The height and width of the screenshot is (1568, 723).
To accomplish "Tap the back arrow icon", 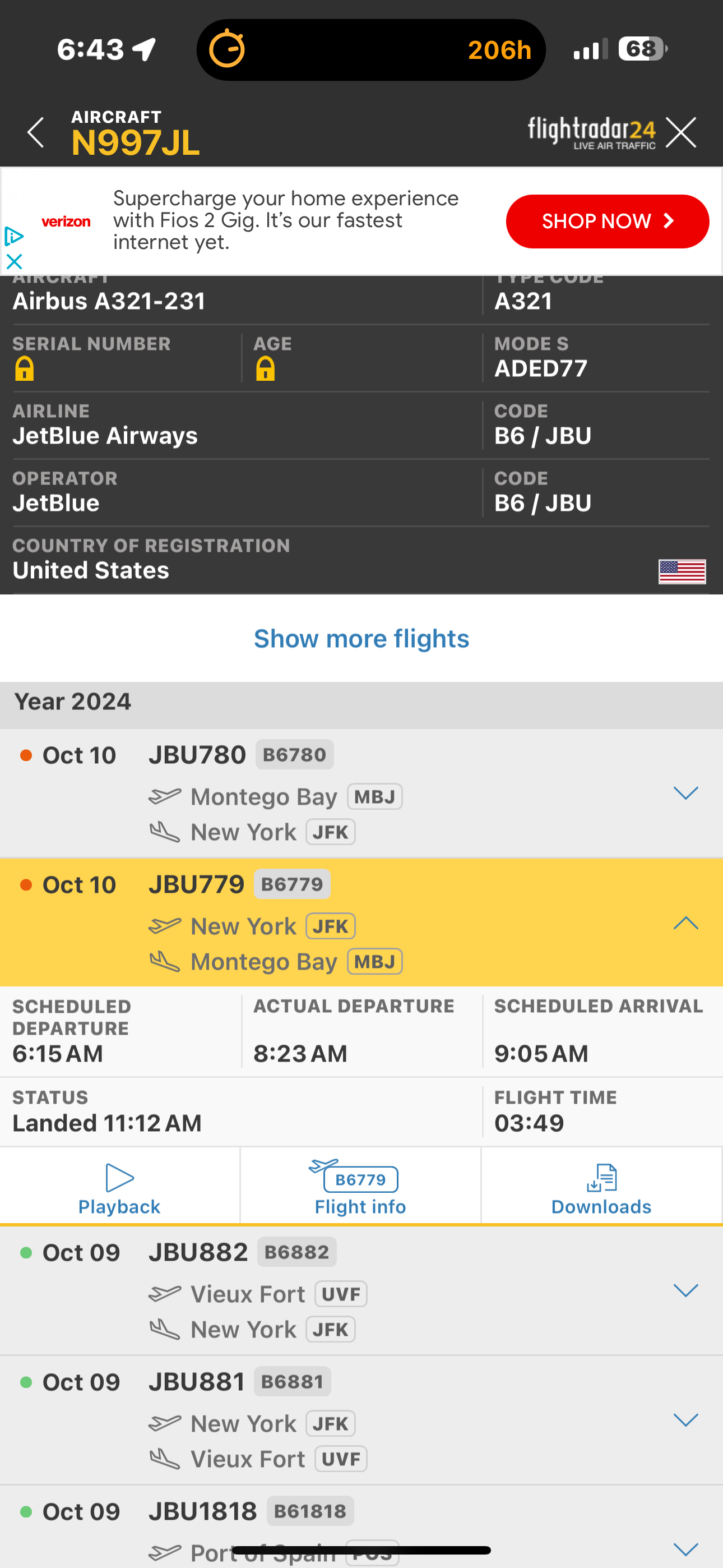I will coord(36,132).
